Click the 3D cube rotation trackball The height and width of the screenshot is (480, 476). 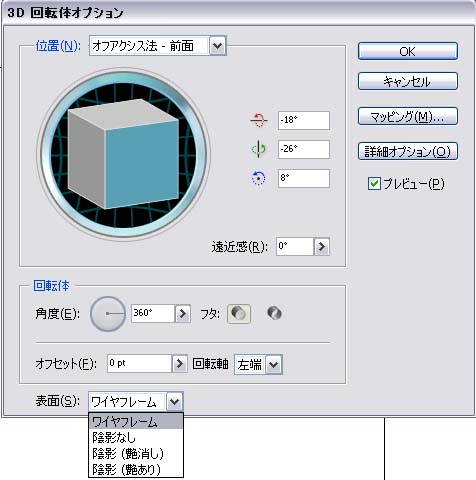(x=125, y=154)
